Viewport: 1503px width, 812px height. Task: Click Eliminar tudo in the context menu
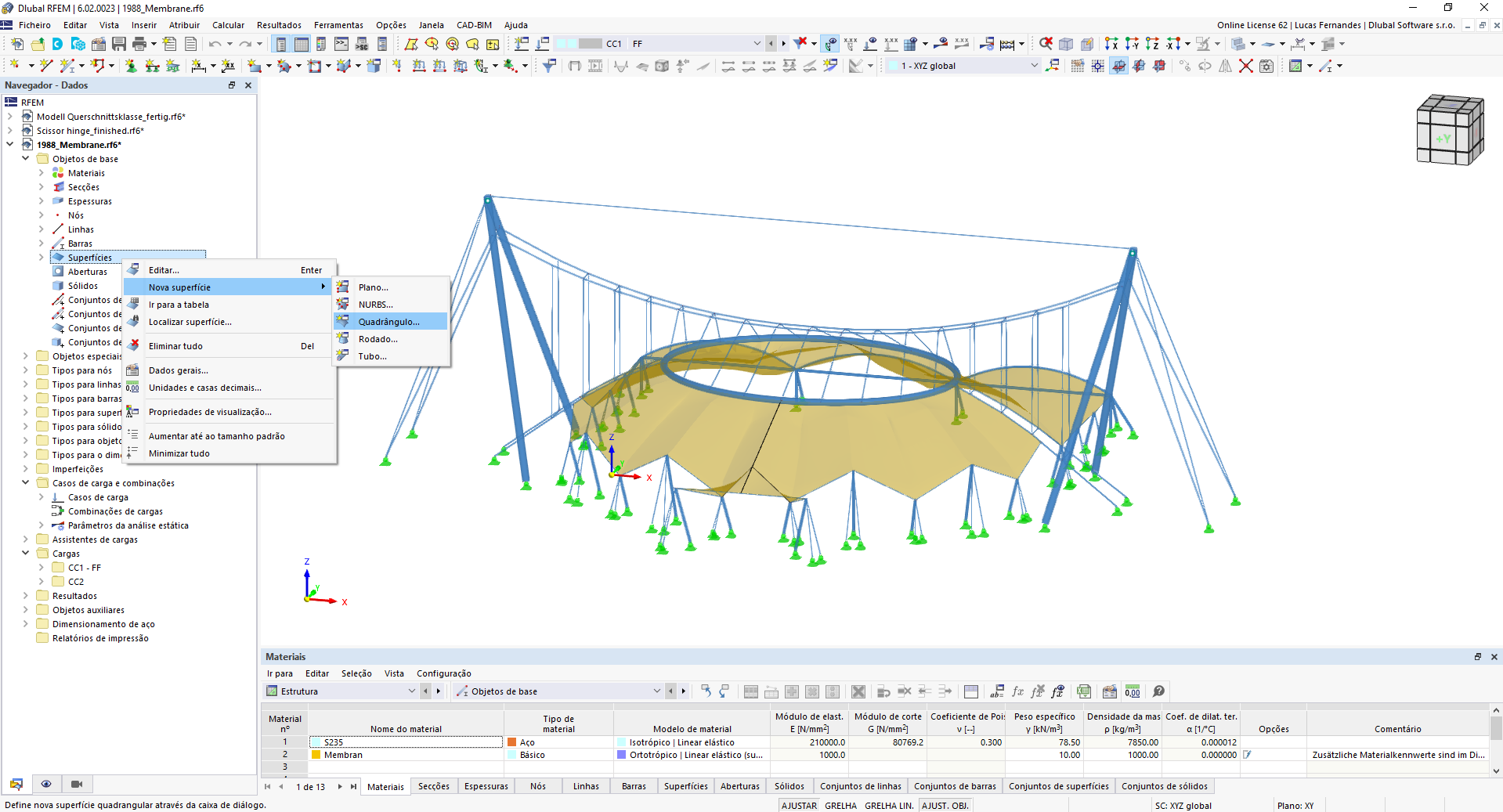230,346
